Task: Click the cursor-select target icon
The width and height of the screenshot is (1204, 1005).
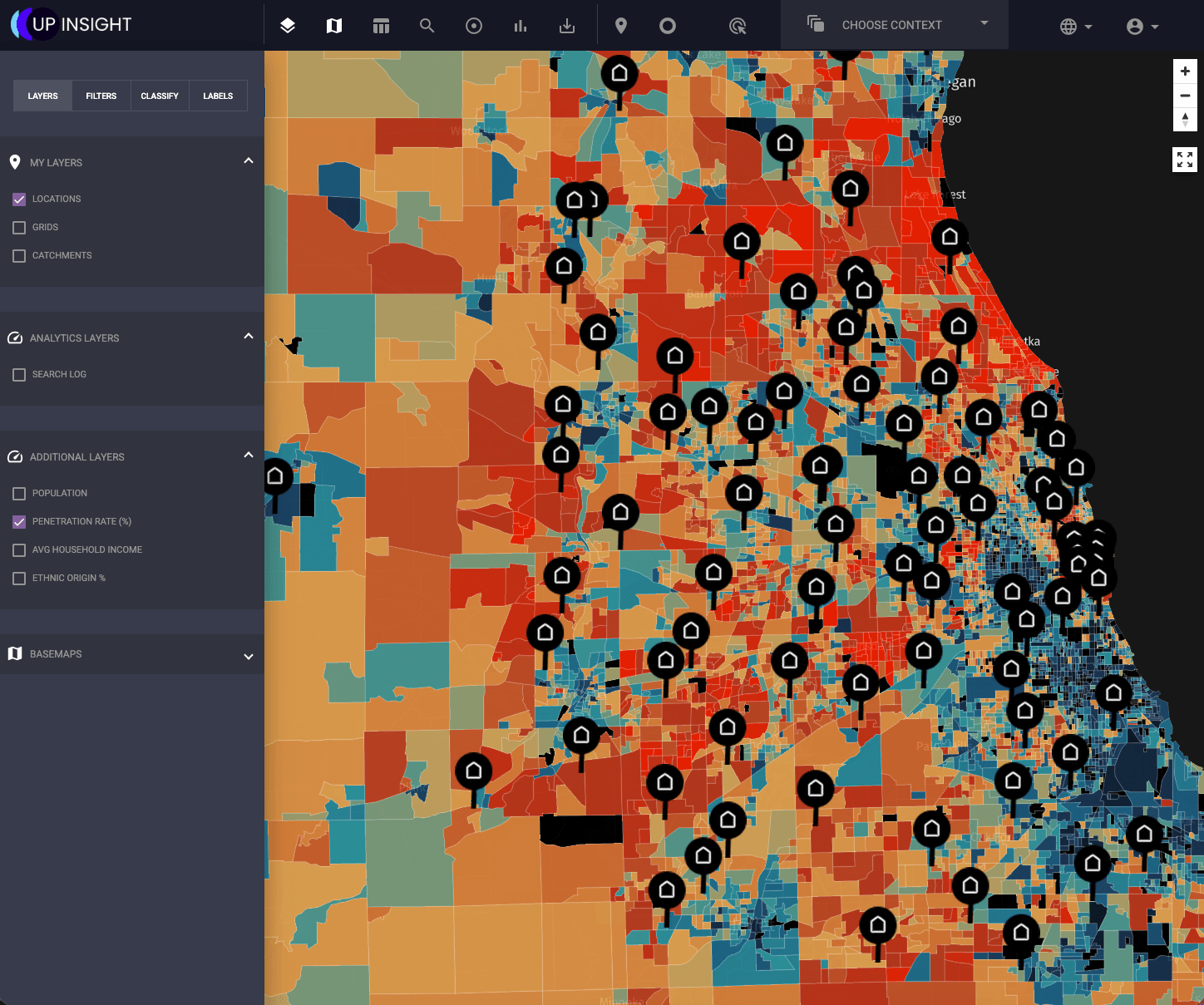Action: click(738, 26)
